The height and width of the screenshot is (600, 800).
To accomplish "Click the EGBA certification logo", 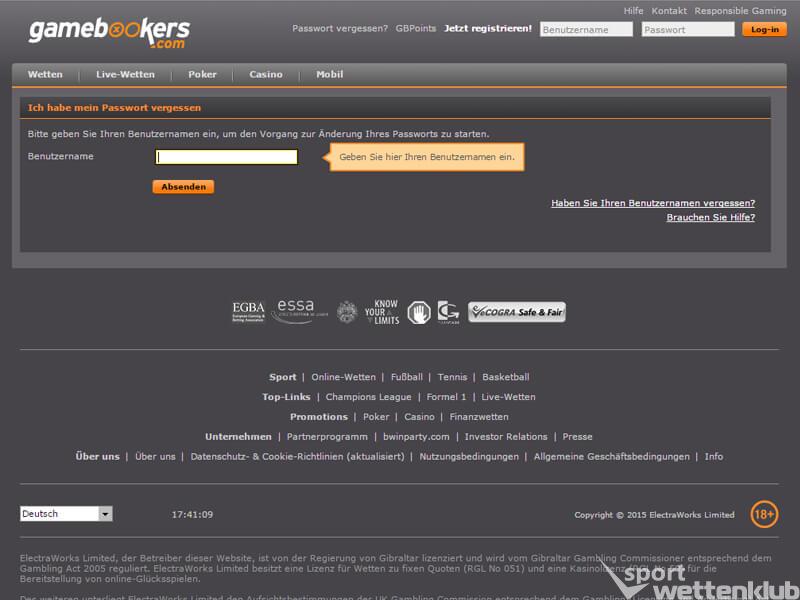I will [x=248, y=312].
